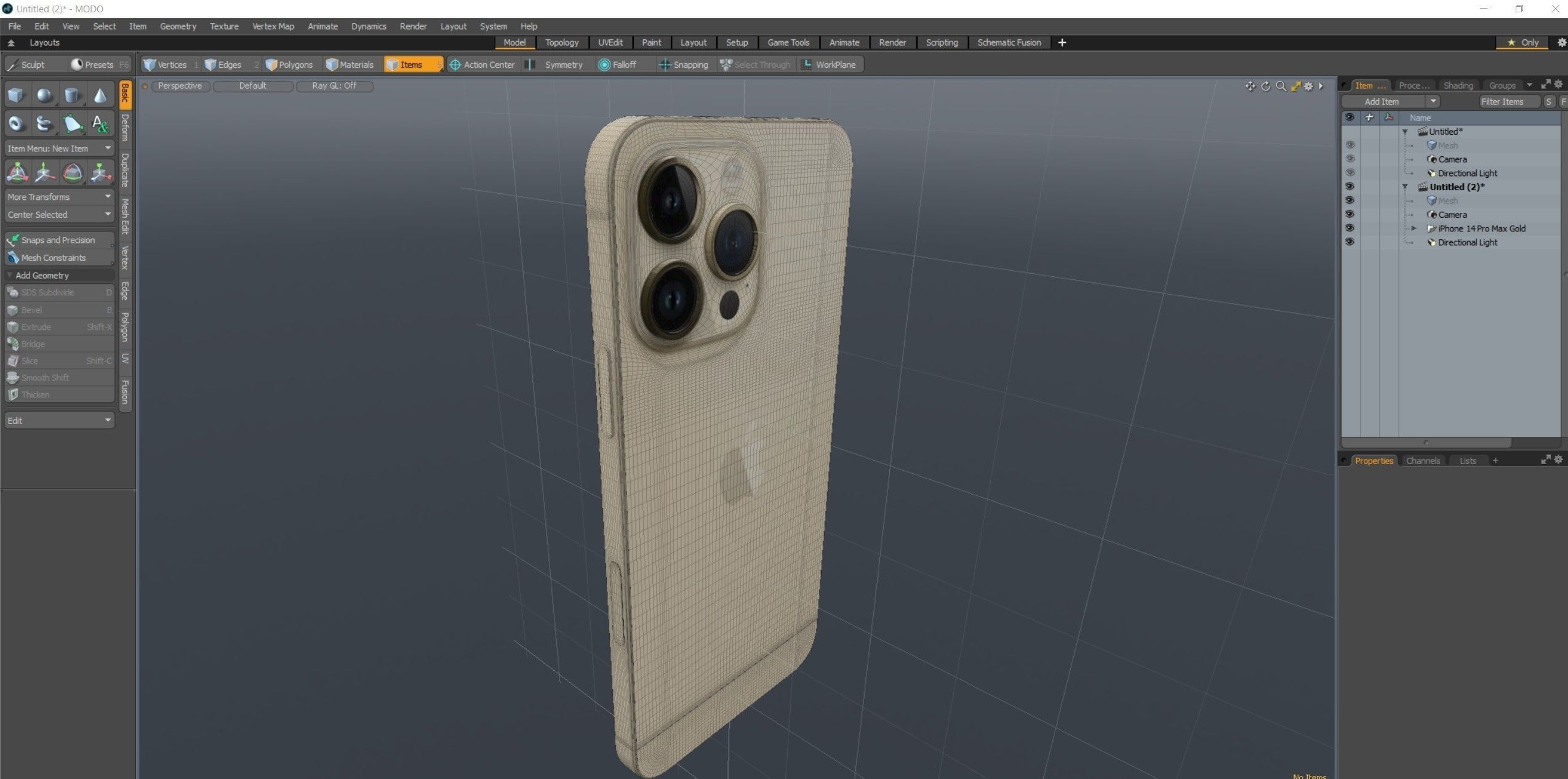Click the Perspective view button

coord(180,86)
